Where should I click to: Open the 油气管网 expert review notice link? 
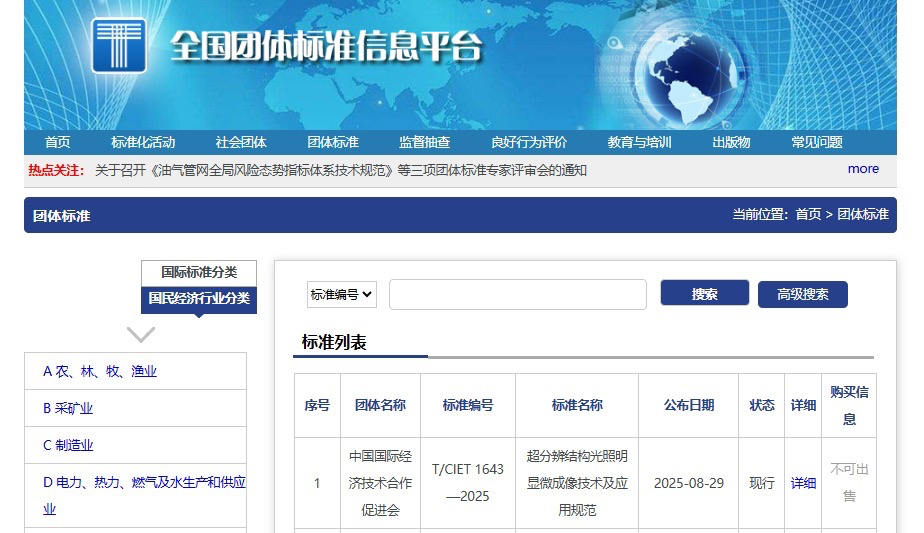pyautogui.click(x=341, y=170)
